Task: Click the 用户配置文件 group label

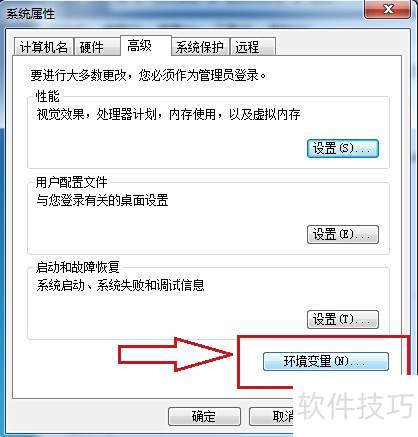Action: (71, 182)
